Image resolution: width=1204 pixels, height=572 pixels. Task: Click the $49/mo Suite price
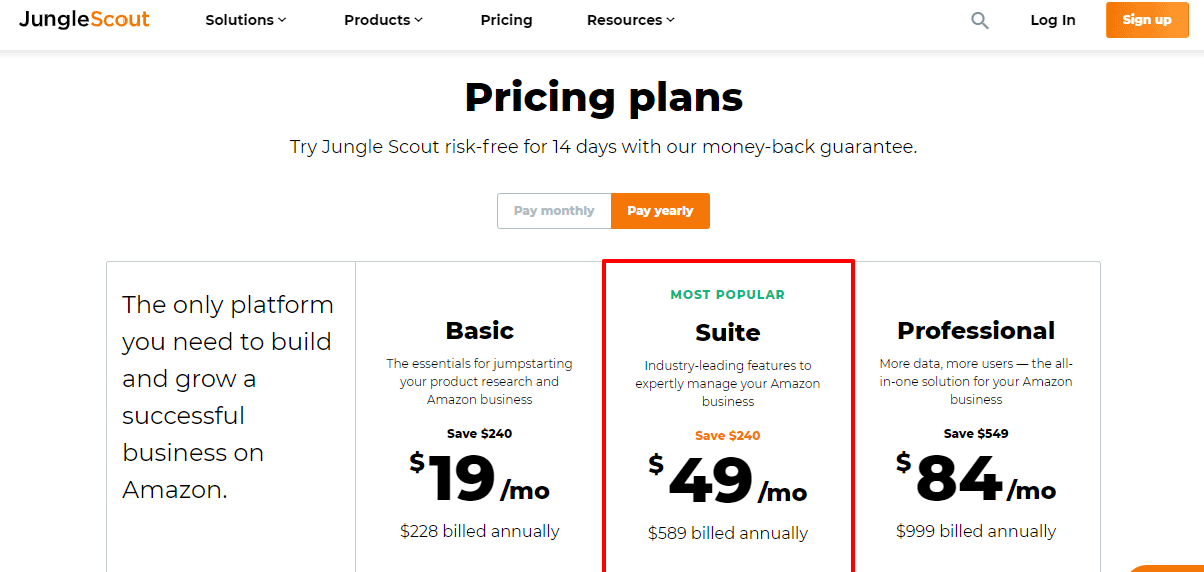pyautogui.click(x=727, y=481)
